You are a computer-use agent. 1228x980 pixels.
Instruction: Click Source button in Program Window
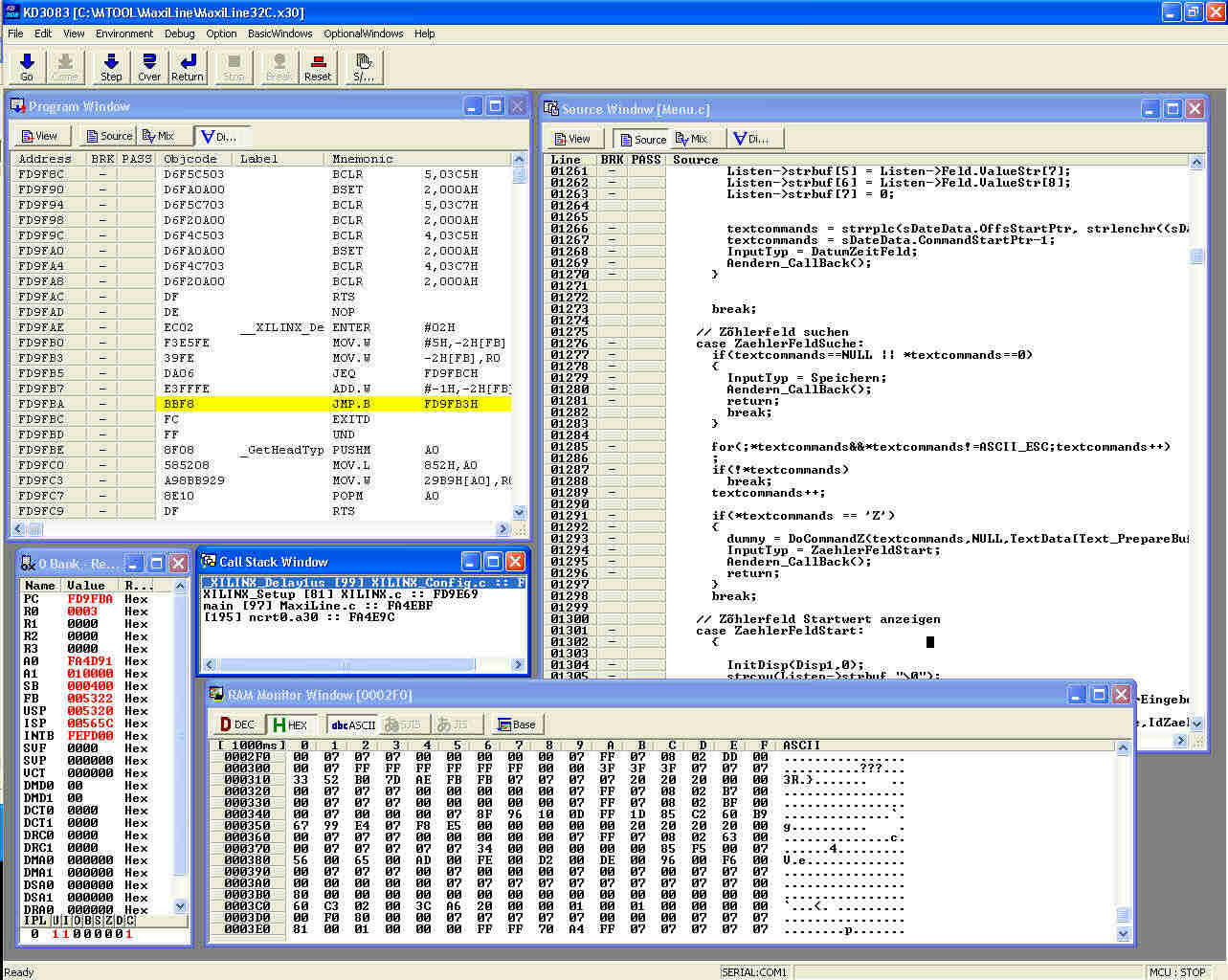pos(108,136)
